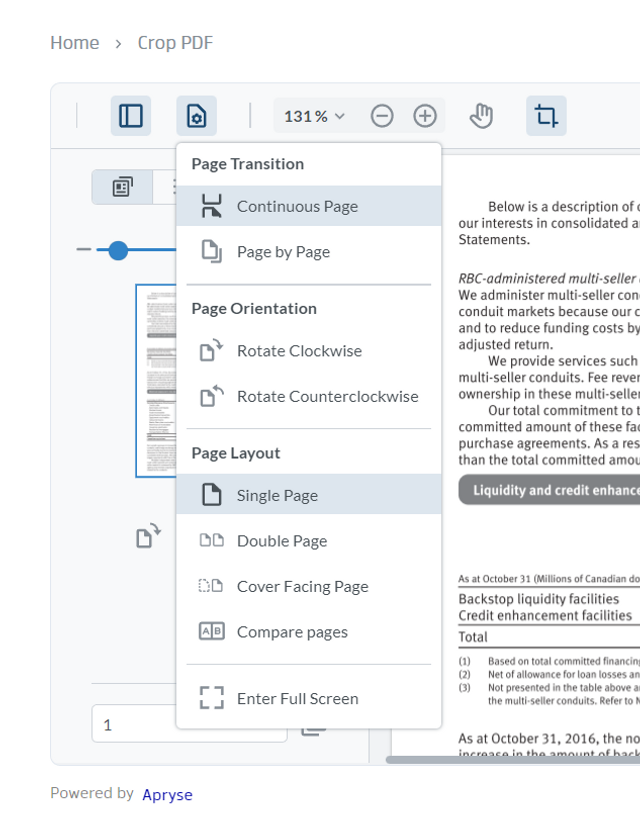Image resolution: width=640 pixels, height=824 pixels.
Task: Click the Liquidity and credit enhancement header
Action: coord(549,490)
